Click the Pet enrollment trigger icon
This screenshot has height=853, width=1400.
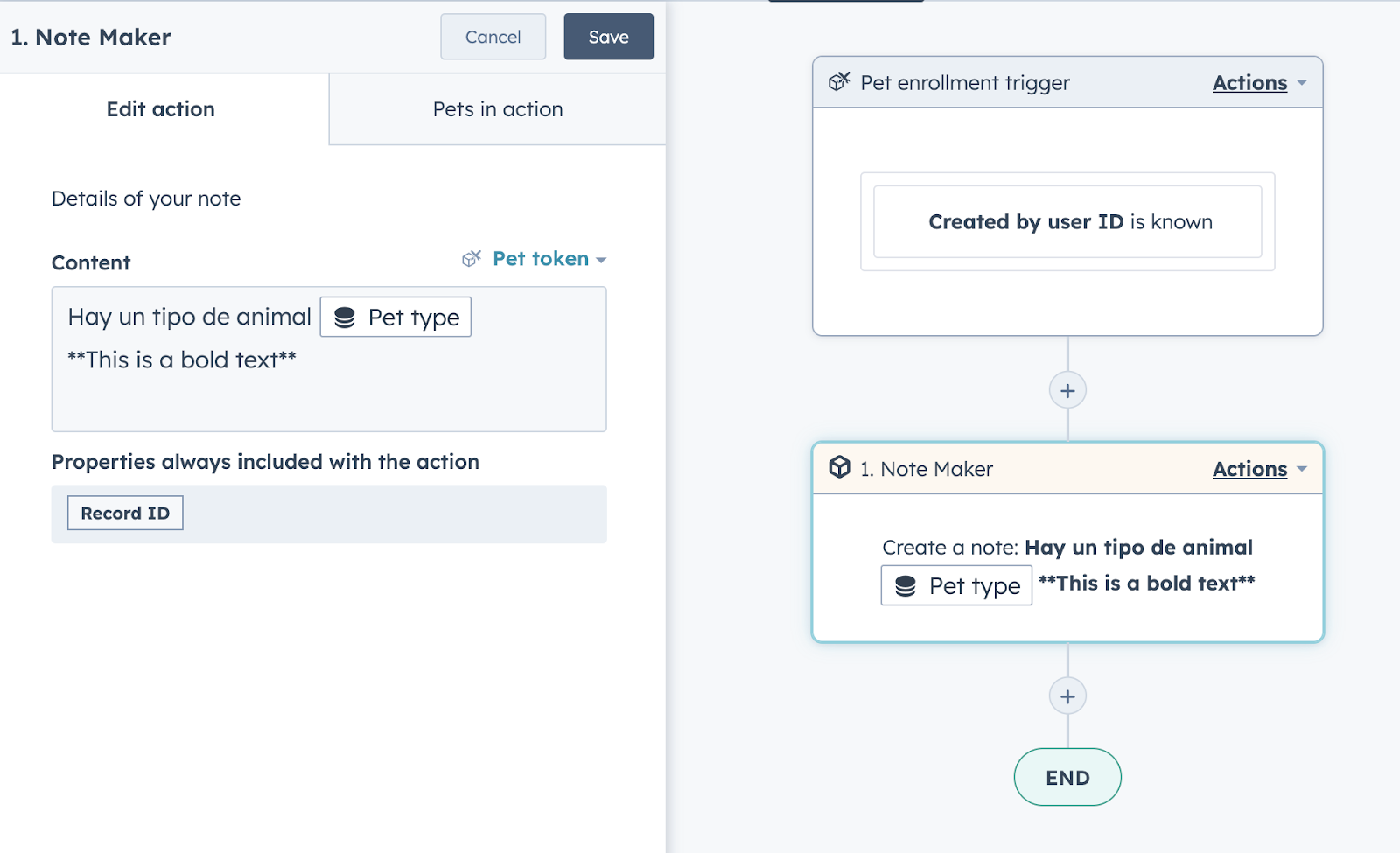841,82
